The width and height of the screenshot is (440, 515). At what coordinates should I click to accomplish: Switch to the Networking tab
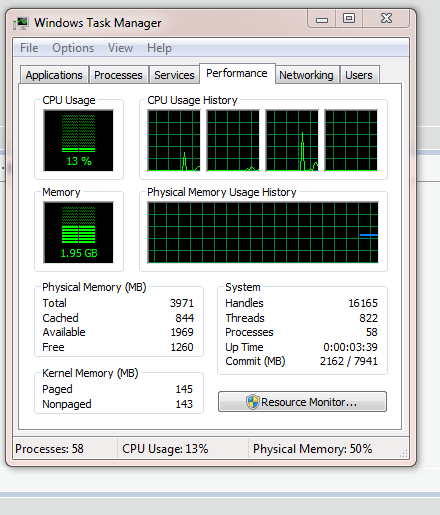(306, 75)
